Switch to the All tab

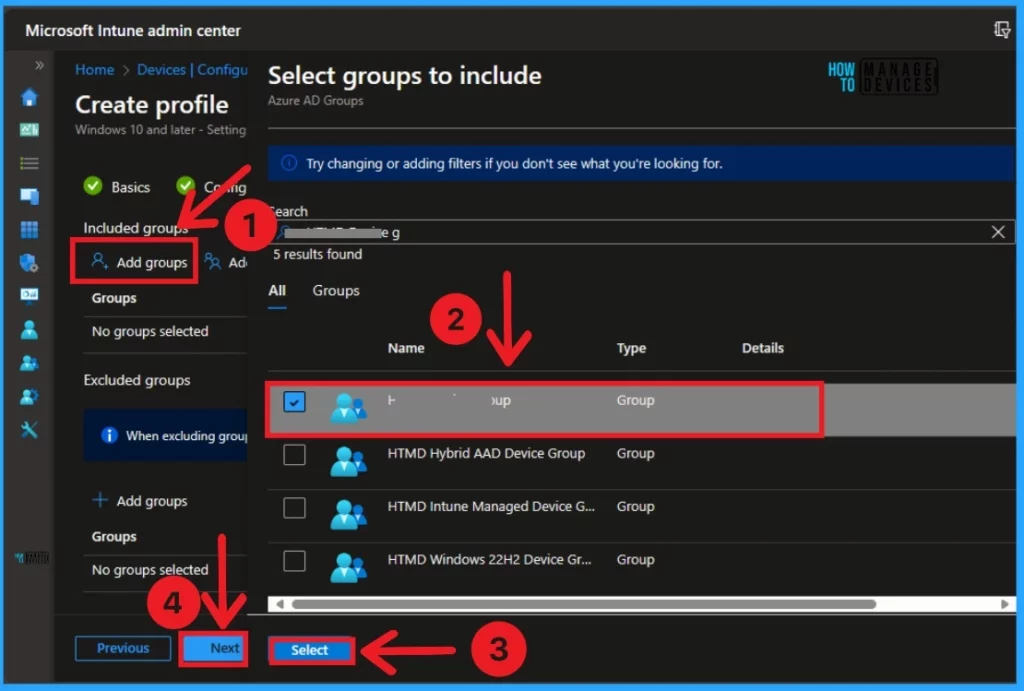click(277, 291)
